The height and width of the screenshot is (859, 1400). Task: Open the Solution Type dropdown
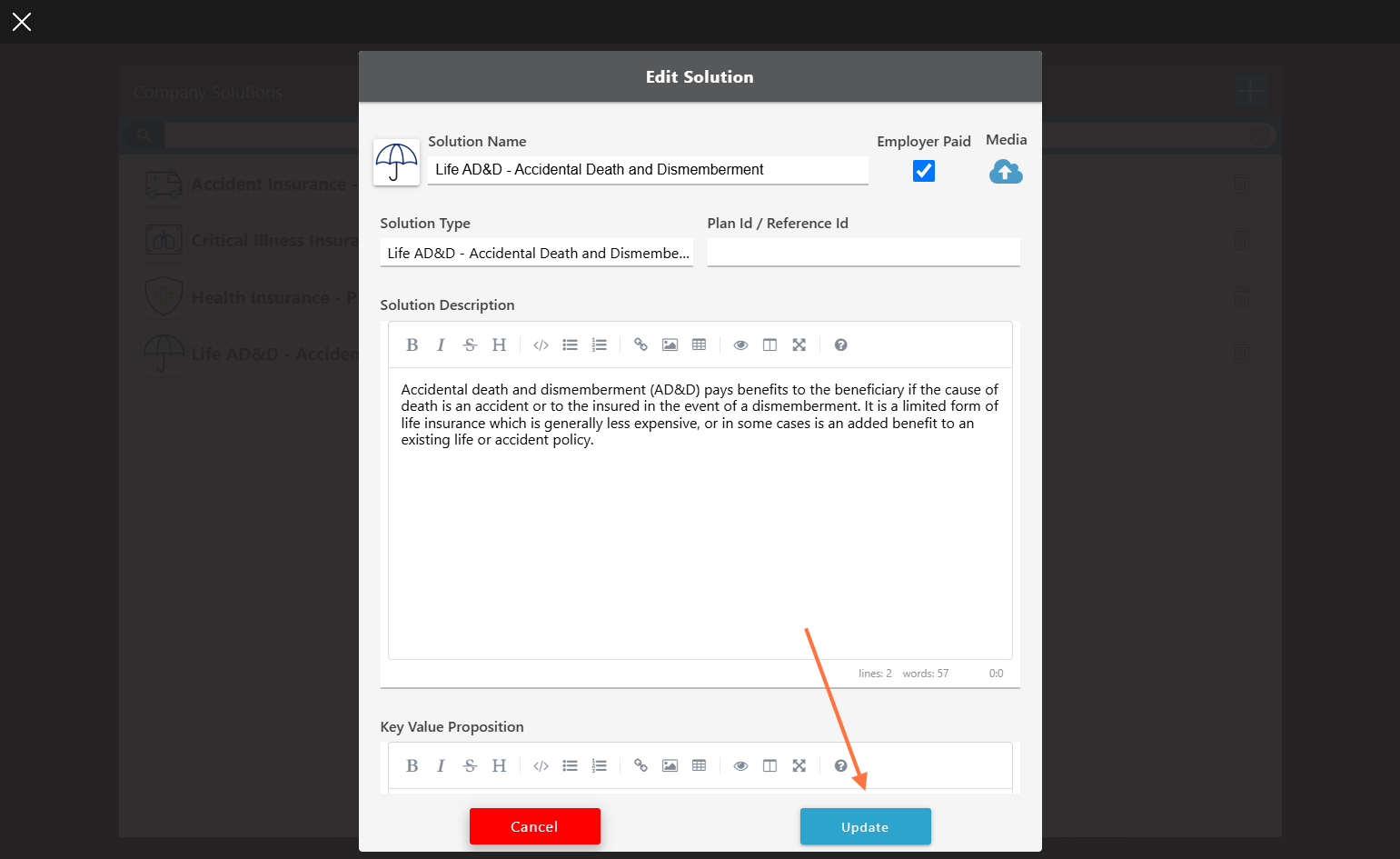point(536,253)
